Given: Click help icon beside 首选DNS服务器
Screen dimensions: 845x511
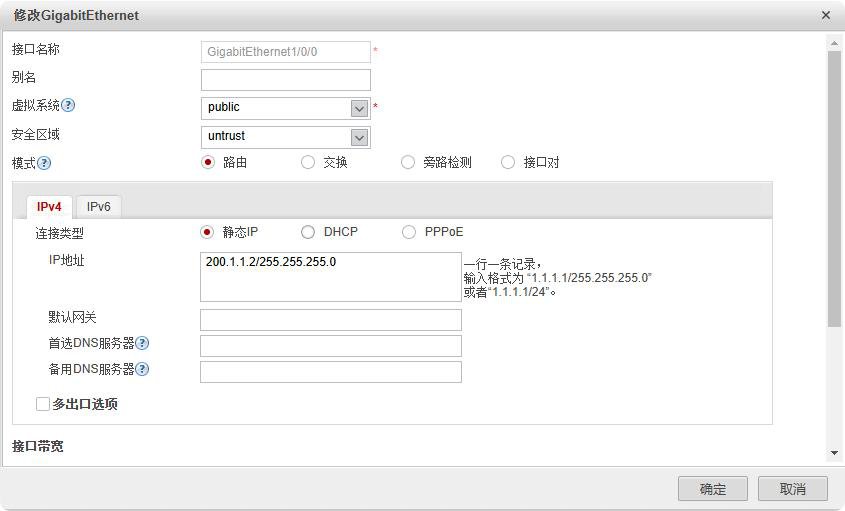Looking at the screenshot, I should (x=143, y=343).
